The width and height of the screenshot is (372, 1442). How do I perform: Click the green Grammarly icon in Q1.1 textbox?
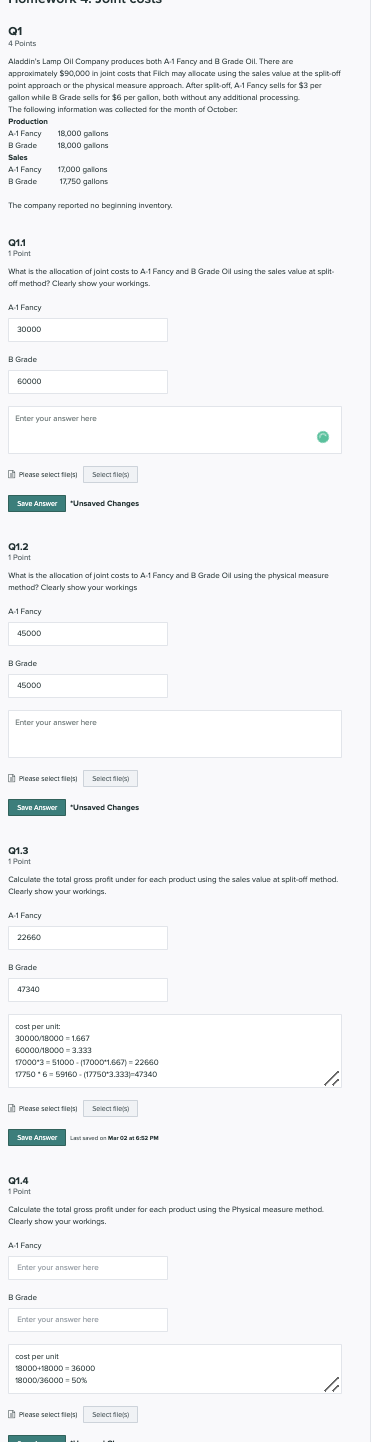point(322,436)
